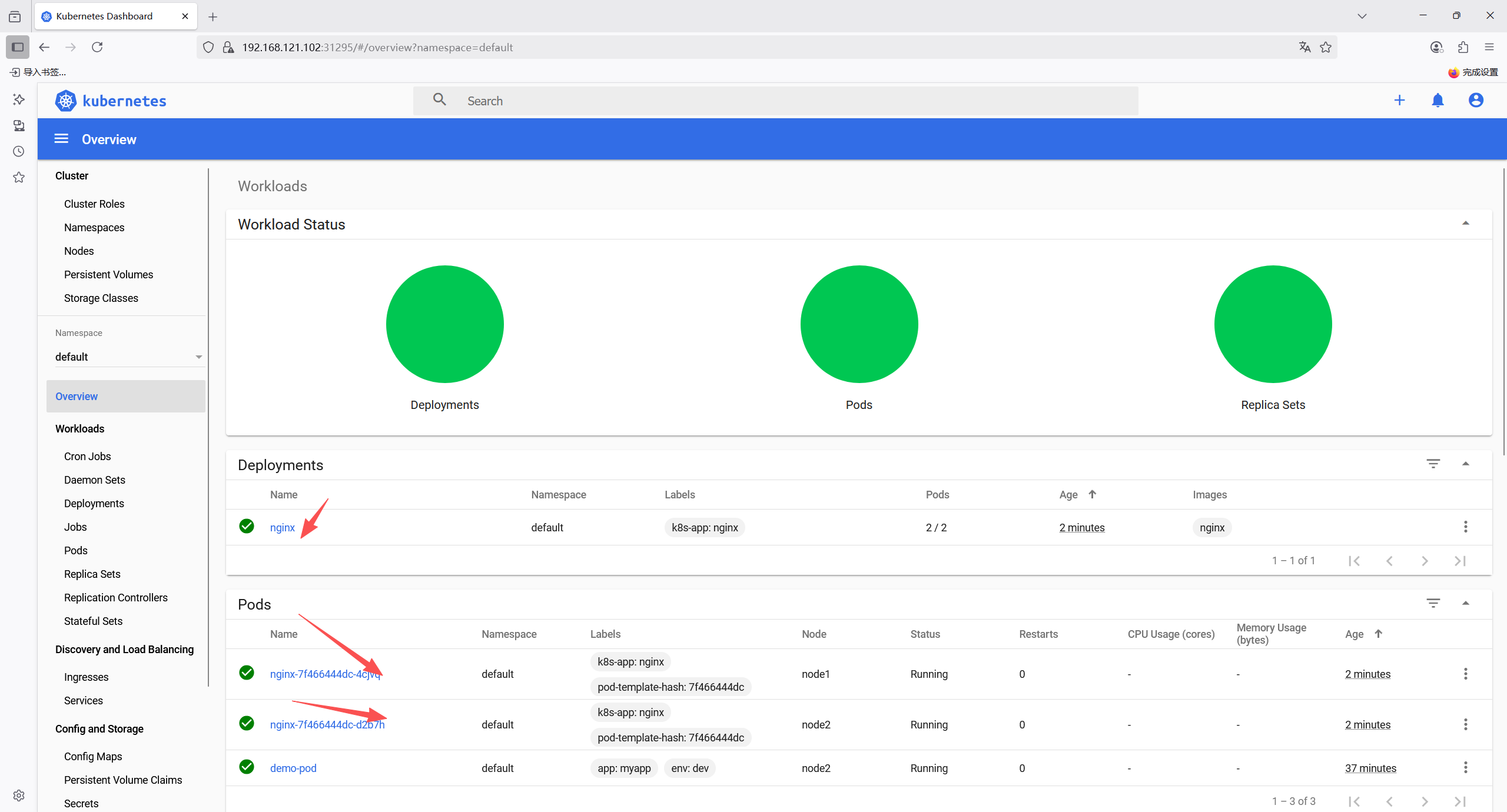Viewport: 1507px width, 812px height.
Task: Click the Kubernetes logo
Action: (x=111, y=101)
